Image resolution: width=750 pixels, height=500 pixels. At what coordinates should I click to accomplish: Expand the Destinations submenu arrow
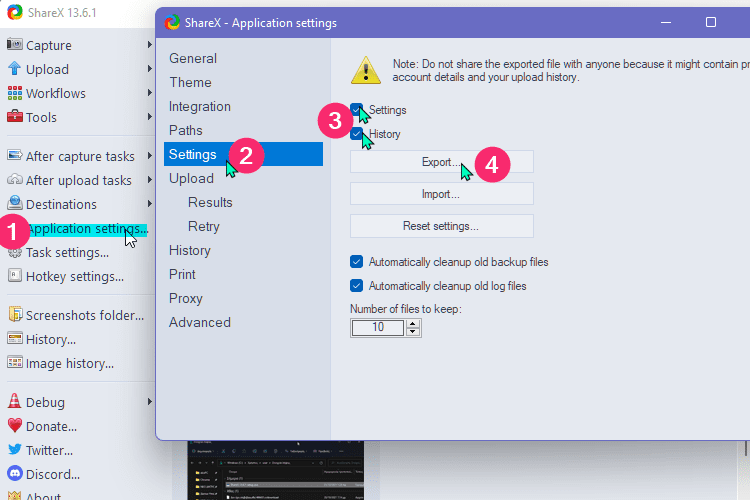click(150, 203)
